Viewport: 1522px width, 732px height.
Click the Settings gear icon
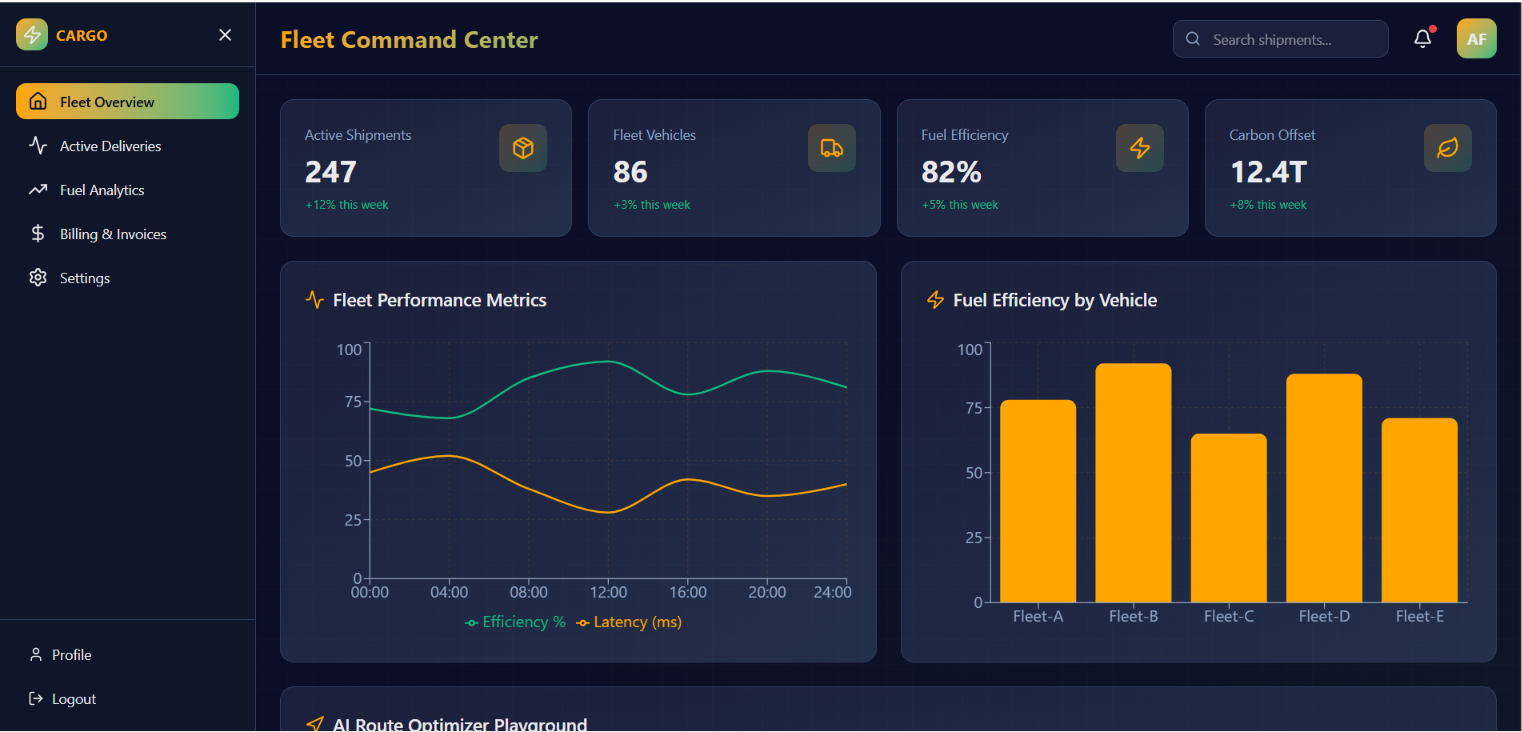tap(38, 277)
